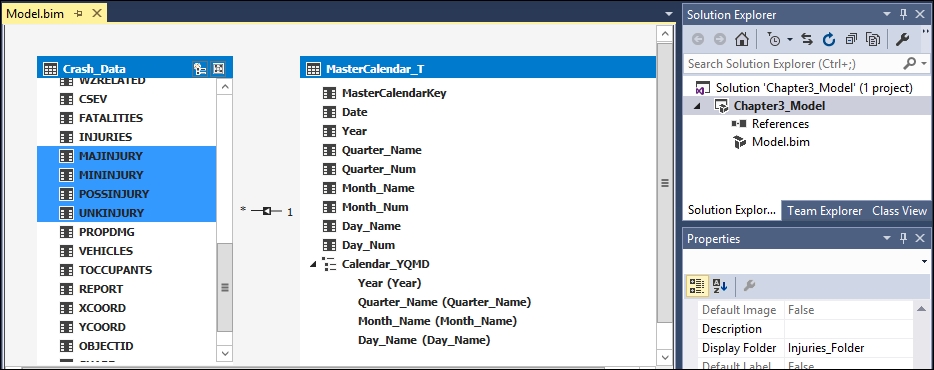This screenshot has width=934, height=370.
Task: Switch to the Team Explorer tab
Action: (x=824, y=210)
